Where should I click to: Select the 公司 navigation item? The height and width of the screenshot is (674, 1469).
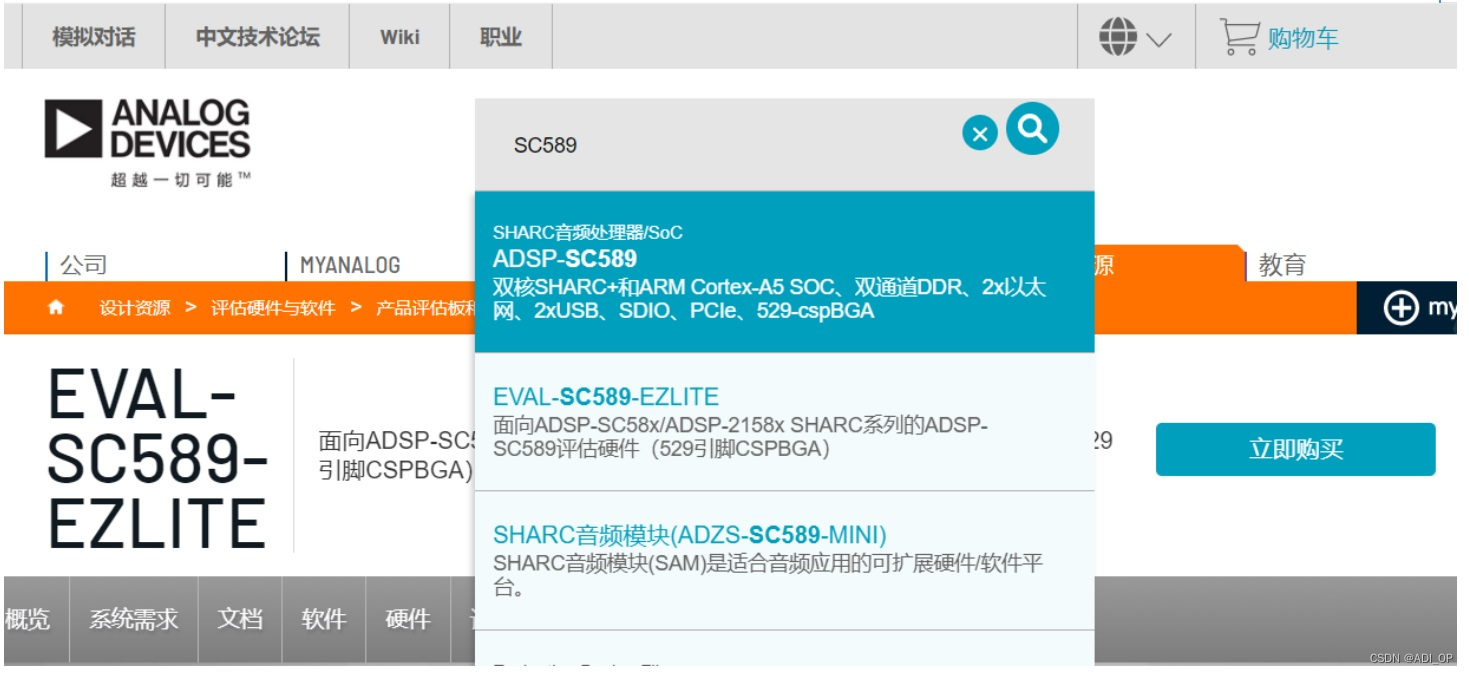pos(83,265)
